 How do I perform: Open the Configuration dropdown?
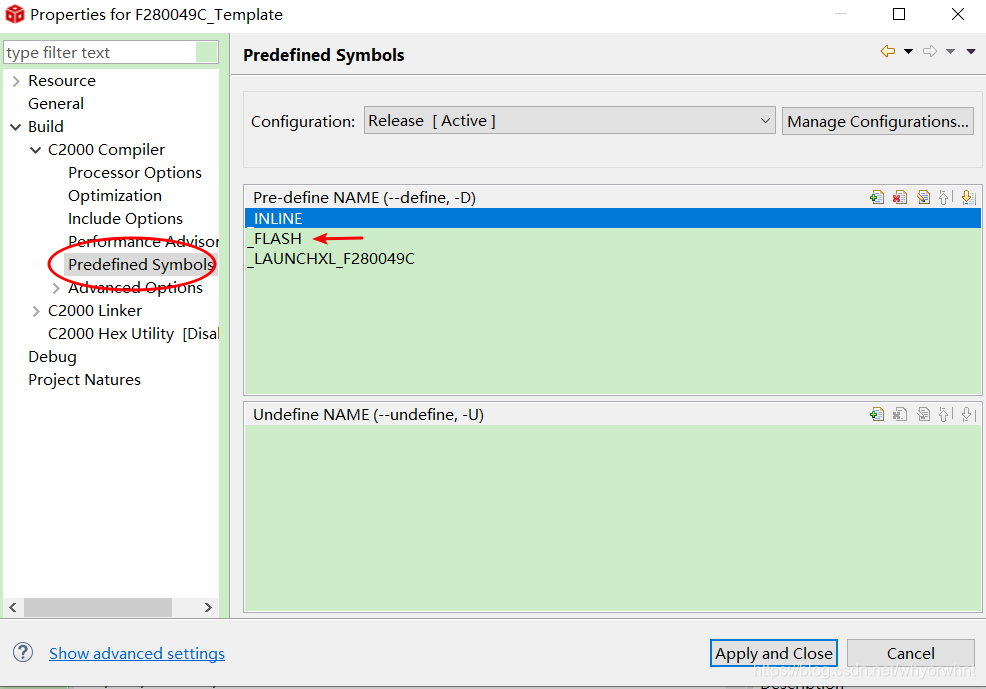point(569,120)
